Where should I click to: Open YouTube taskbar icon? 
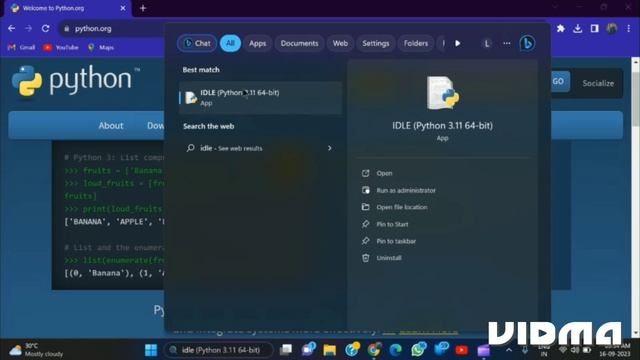[462, 350]
